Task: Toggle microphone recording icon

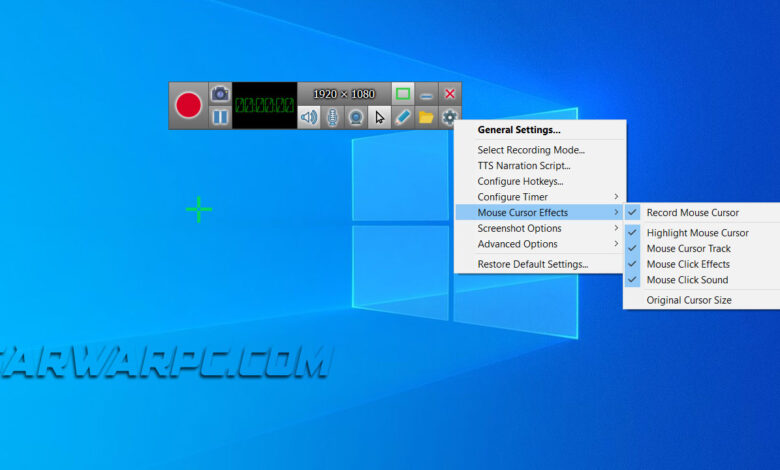Action: pos(332,117)
